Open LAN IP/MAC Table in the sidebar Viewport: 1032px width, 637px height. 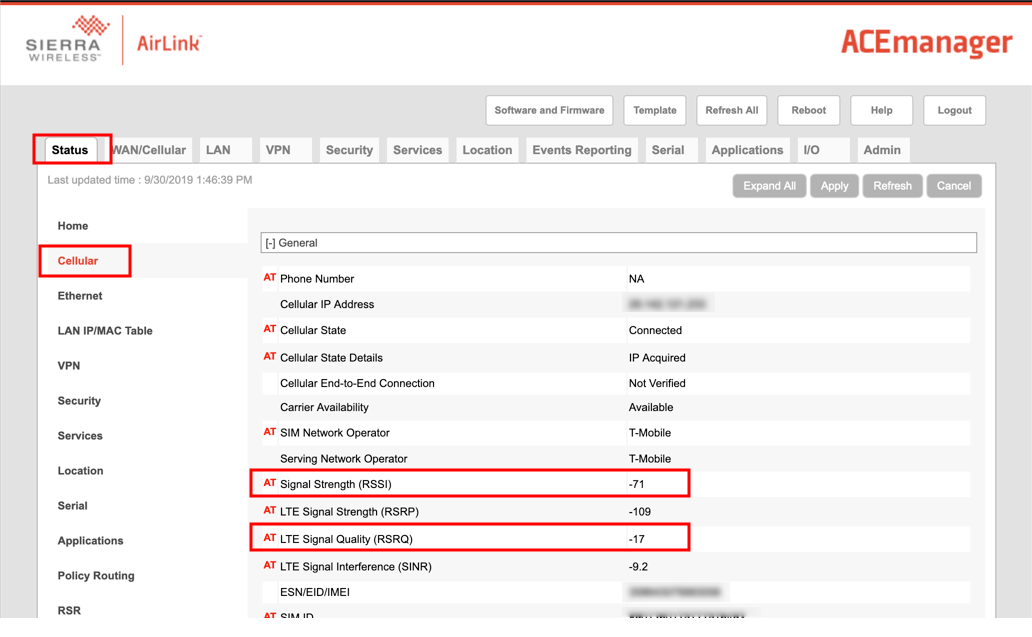105,330
